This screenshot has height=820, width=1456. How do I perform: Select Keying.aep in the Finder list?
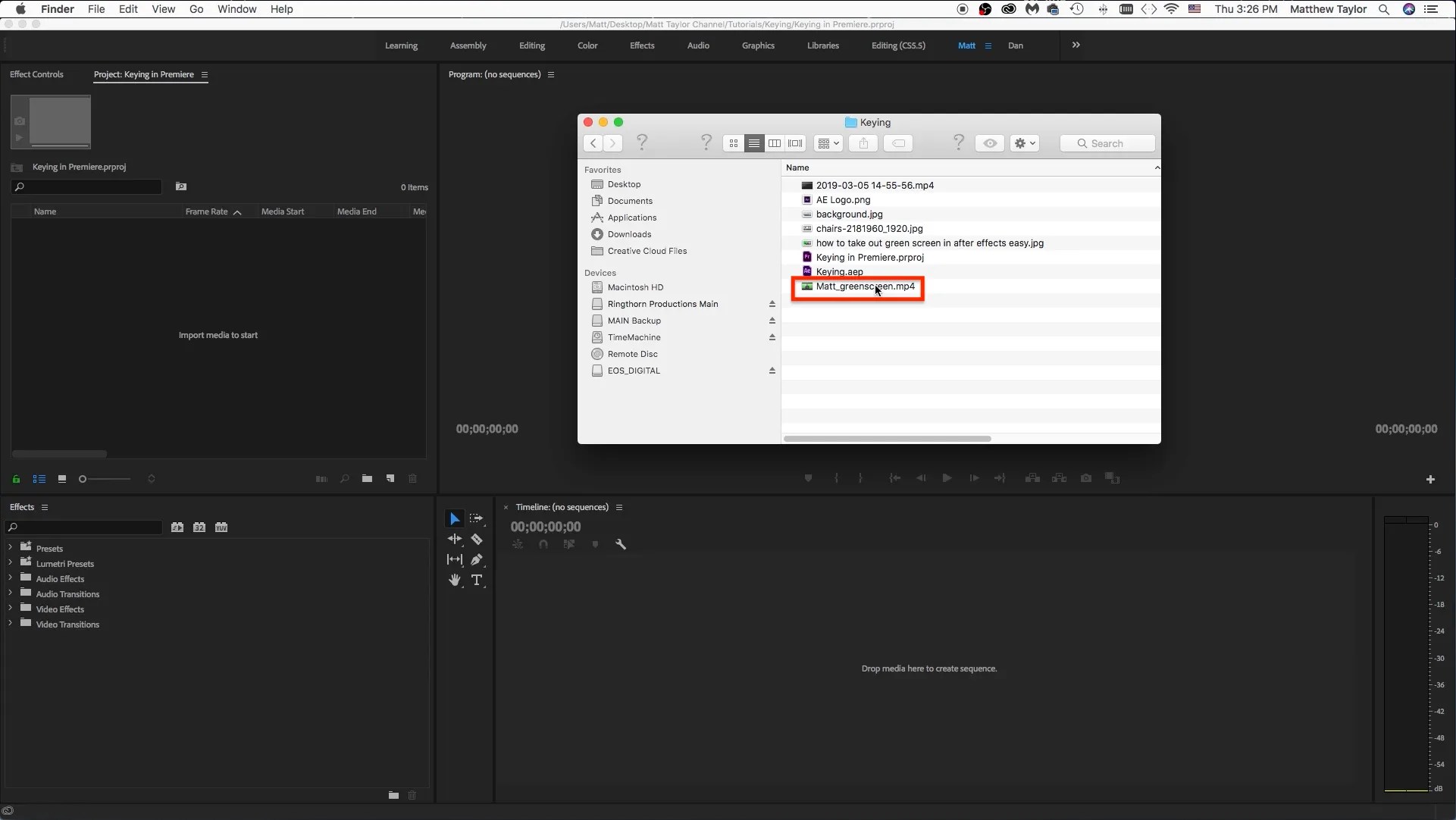(839, 271)
